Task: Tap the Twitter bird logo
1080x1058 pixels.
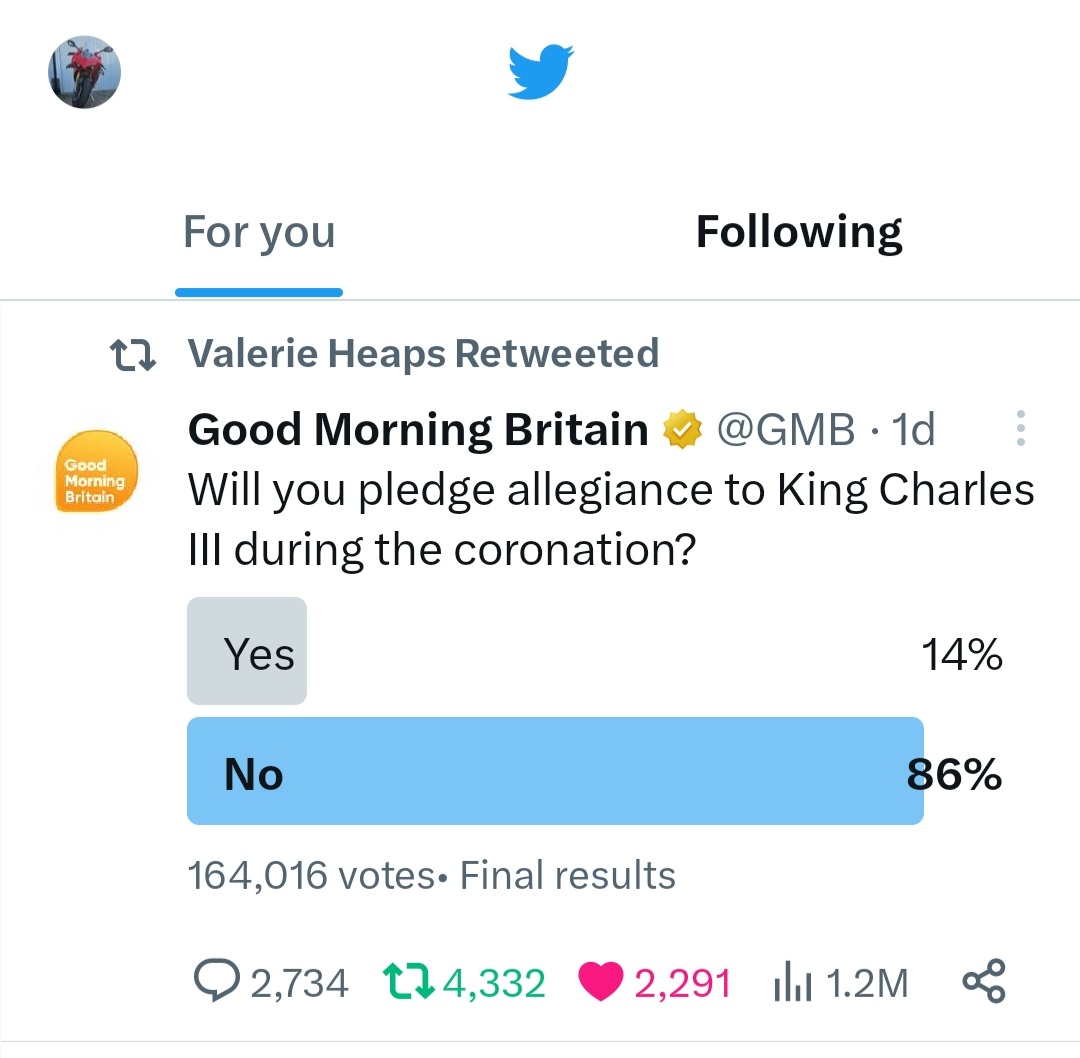Action: tap(540, 72)
